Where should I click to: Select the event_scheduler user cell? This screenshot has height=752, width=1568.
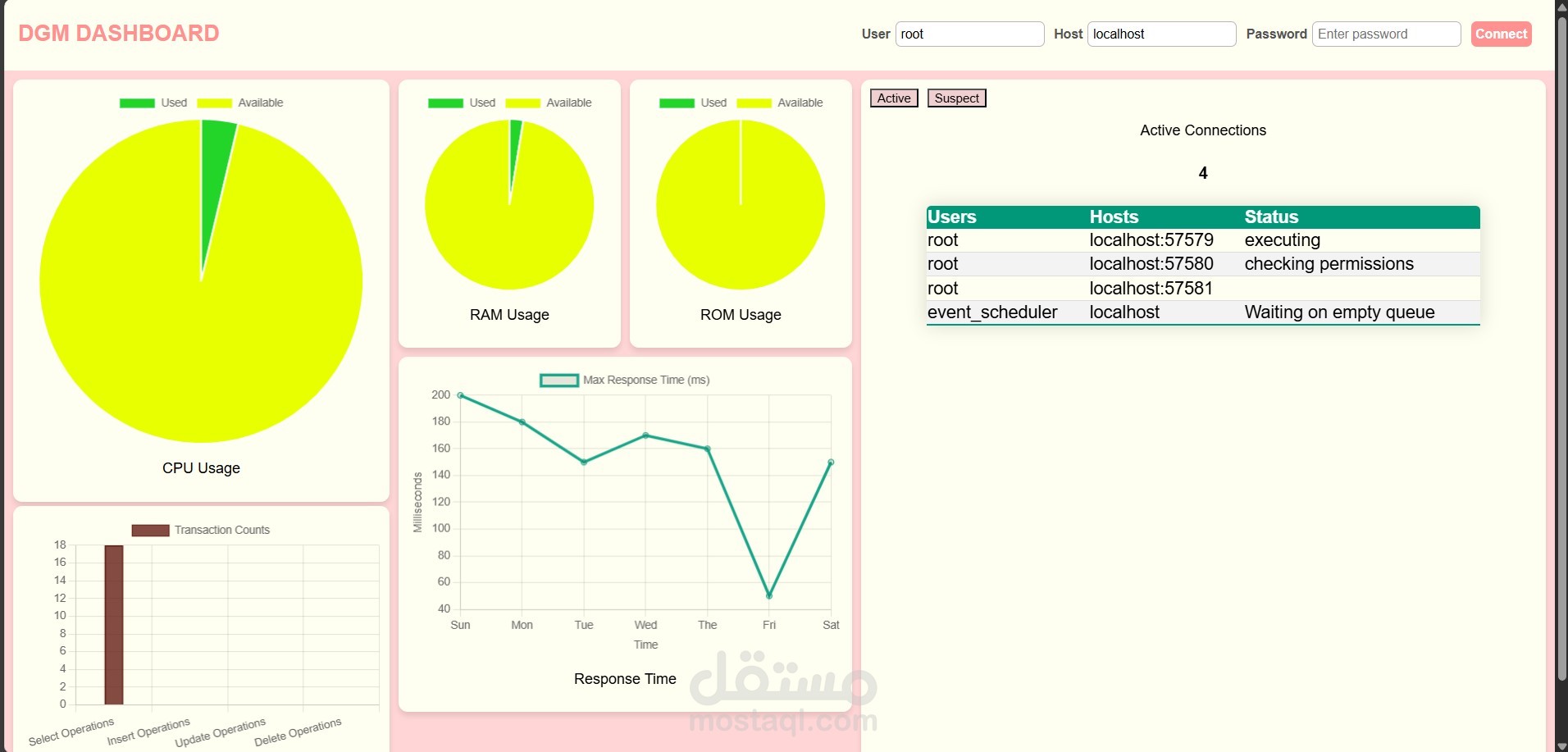tap(992, 312)
